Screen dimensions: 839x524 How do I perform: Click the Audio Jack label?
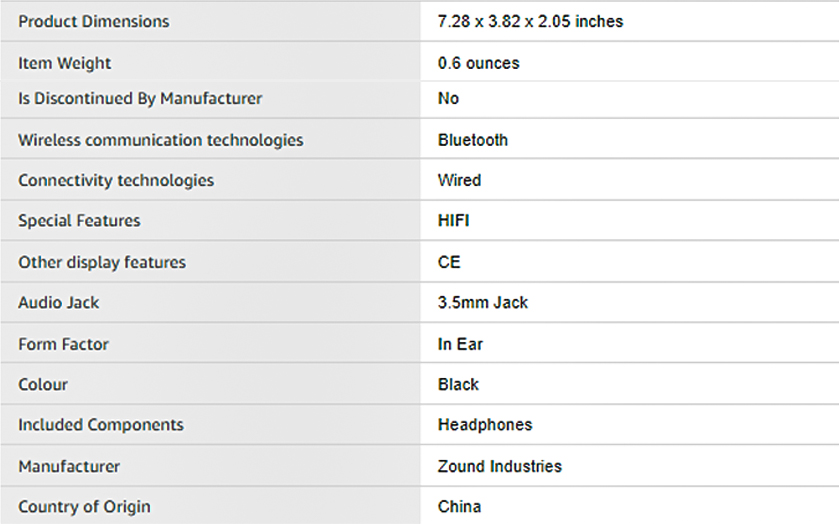(59, 302)
